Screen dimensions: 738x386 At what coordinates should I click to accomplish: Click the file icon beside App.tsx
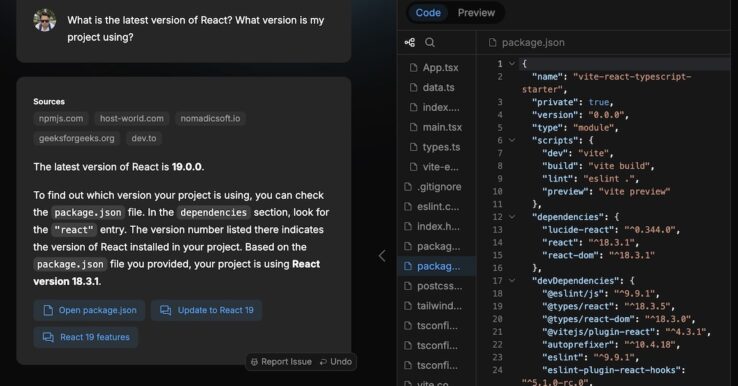[413, 68]
